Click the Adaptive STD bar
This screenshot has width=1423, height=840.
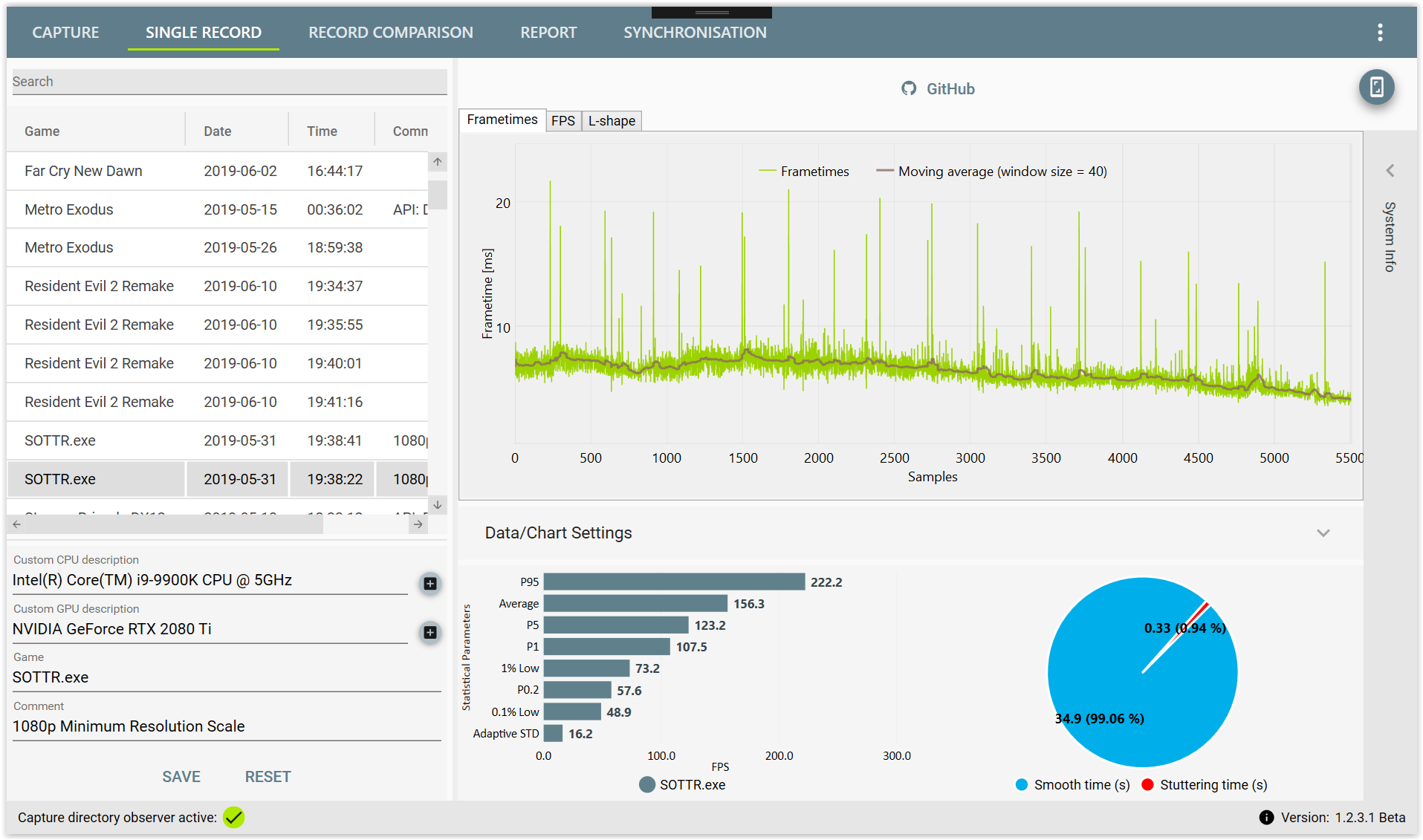pyautogui.click(x=553, y=734)
